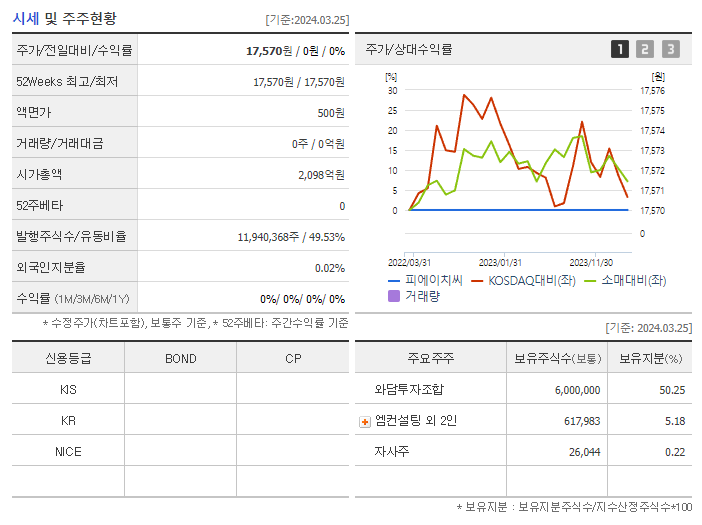Select the 0%/ 0%/ 0%/ 0% returns value
702x525 pixels.
pos(302,299)
